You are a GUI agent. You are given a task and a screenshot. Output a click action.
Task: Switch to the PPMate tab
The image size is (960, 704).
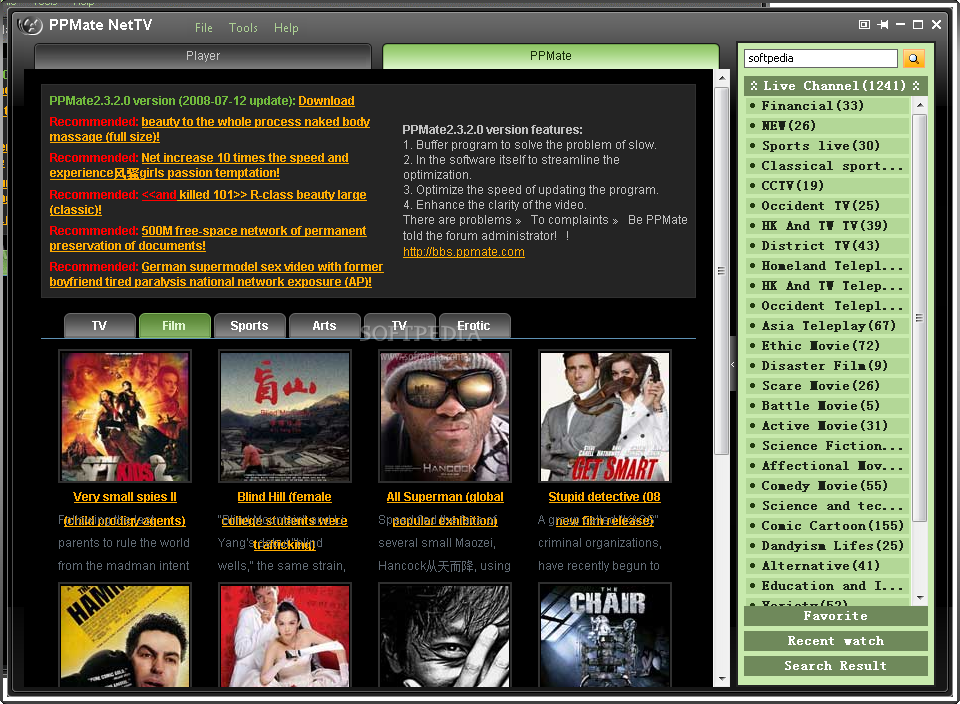coord(550,56)
